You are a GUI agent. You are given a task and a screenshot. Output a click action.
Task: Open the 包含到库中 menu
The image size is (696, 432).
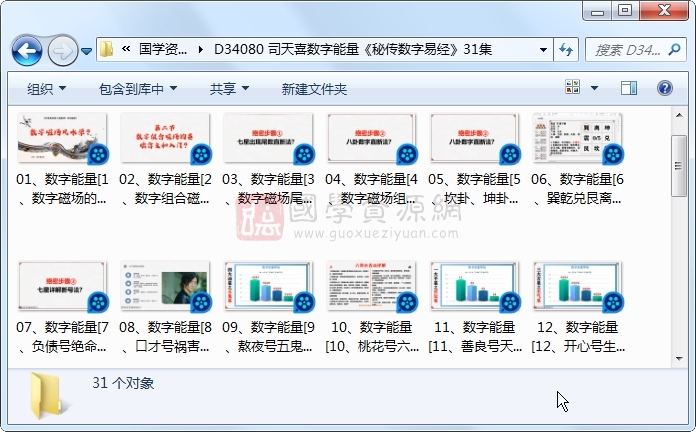pyautogui.click(x=138, y=89)
